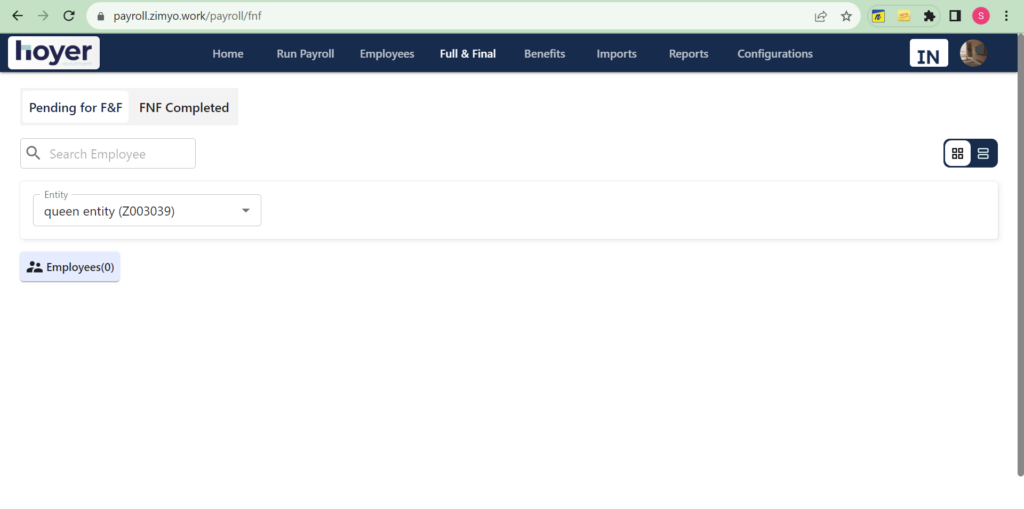Open the IN country selector
The height and width of the screenshot is (509, 1024).
(x=929, y=54)
